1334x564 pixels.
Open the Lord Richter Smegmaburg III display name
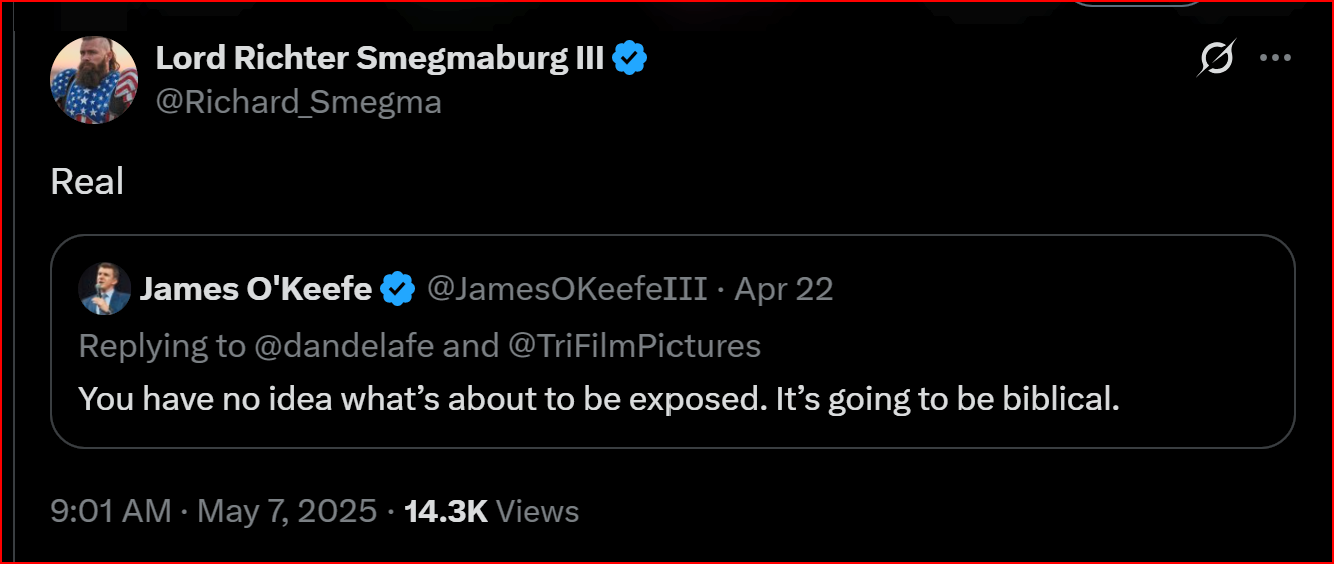379,59
